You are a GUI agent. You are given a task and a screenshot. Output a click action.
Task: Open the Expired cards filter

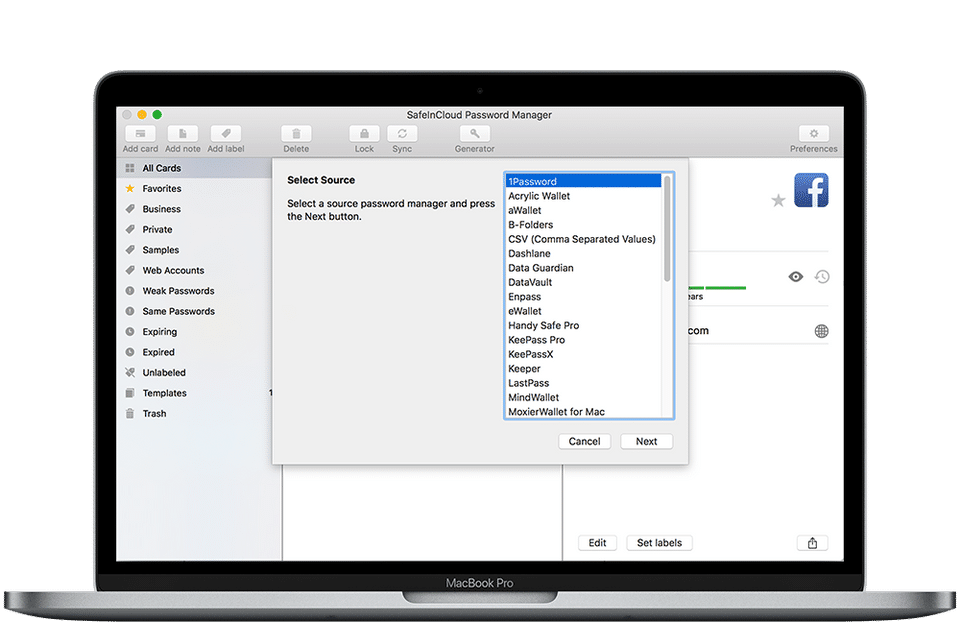pyautogui.click(x=194, y=352)
